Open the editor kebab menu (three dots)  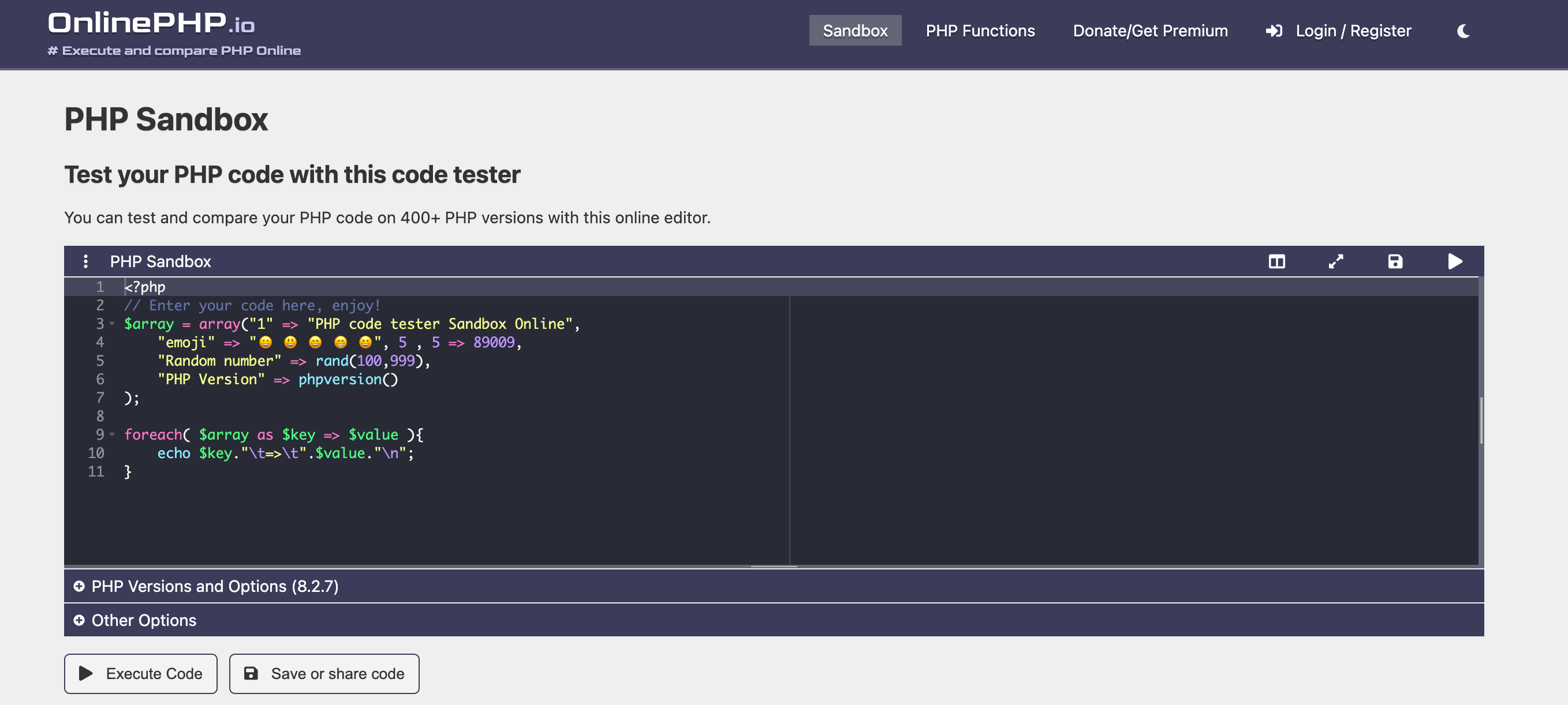(85, 261)
